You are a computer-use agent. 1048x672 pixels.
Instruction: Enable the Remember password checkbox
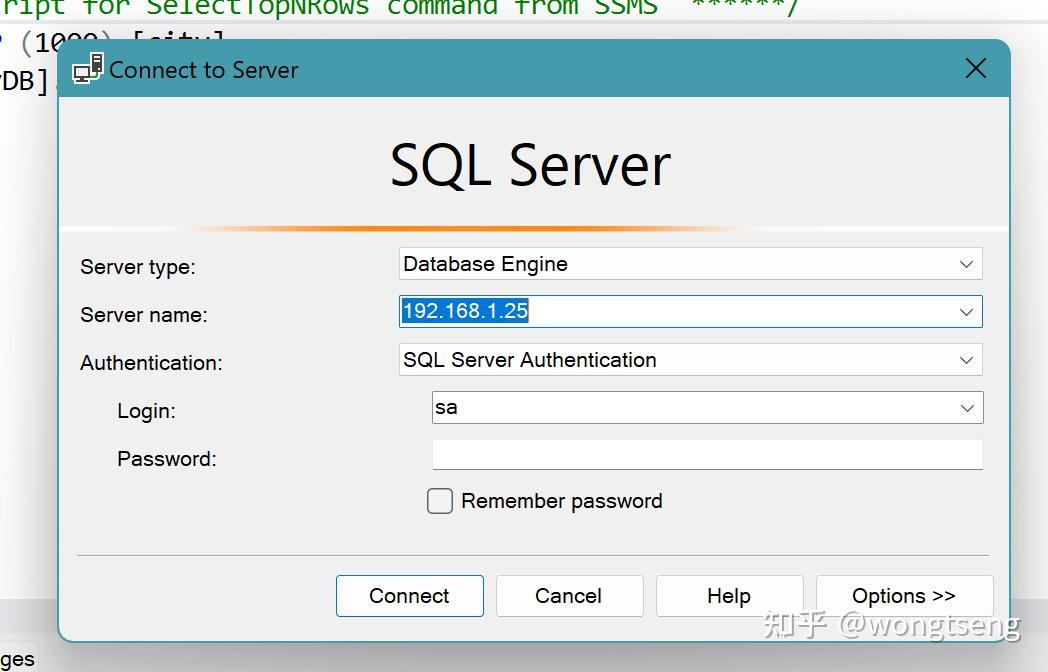click(x=440, y=501)
